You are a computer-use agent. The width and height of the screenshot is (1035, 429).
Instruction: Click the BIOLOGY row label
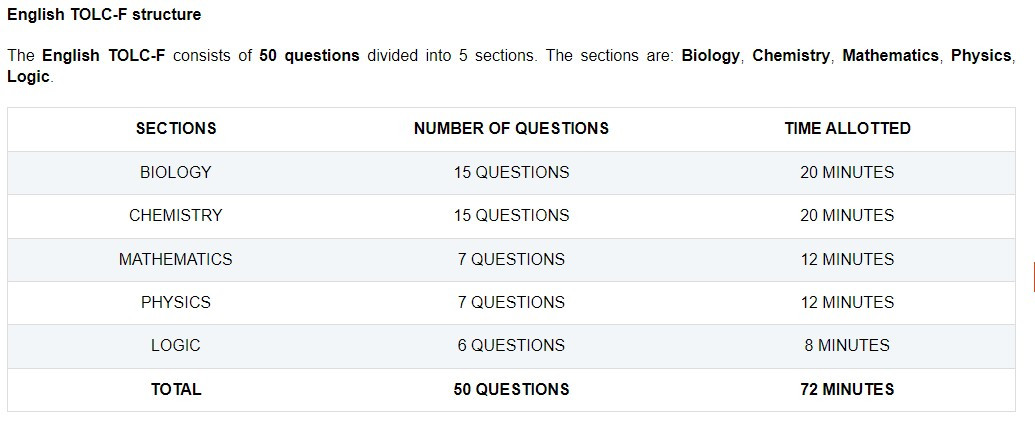coord(176,172)
